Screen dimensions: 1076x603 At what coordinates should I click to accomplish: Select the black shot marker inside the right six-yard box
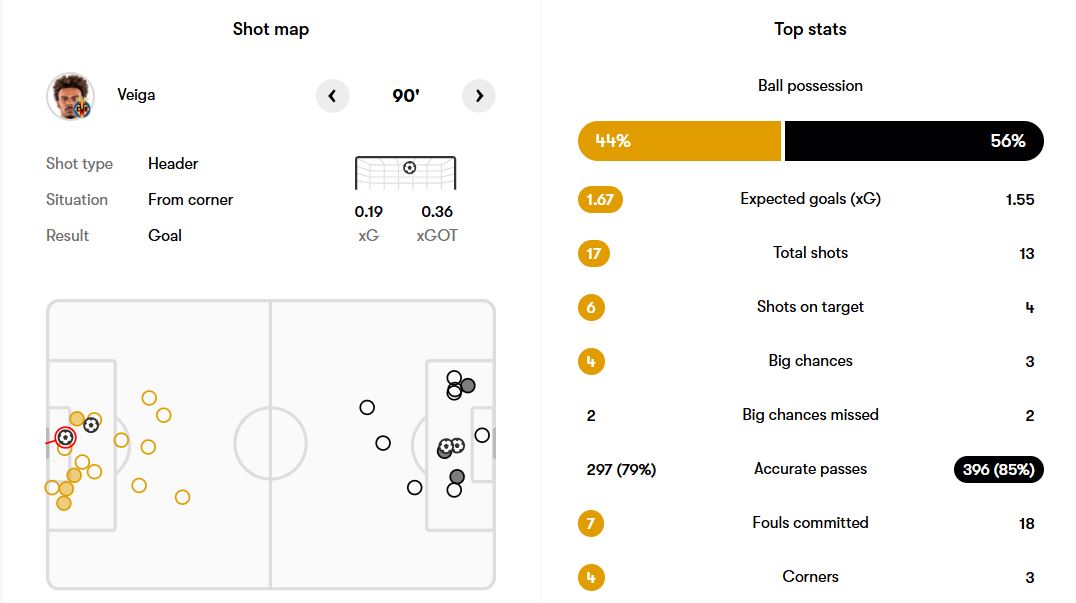482,435
